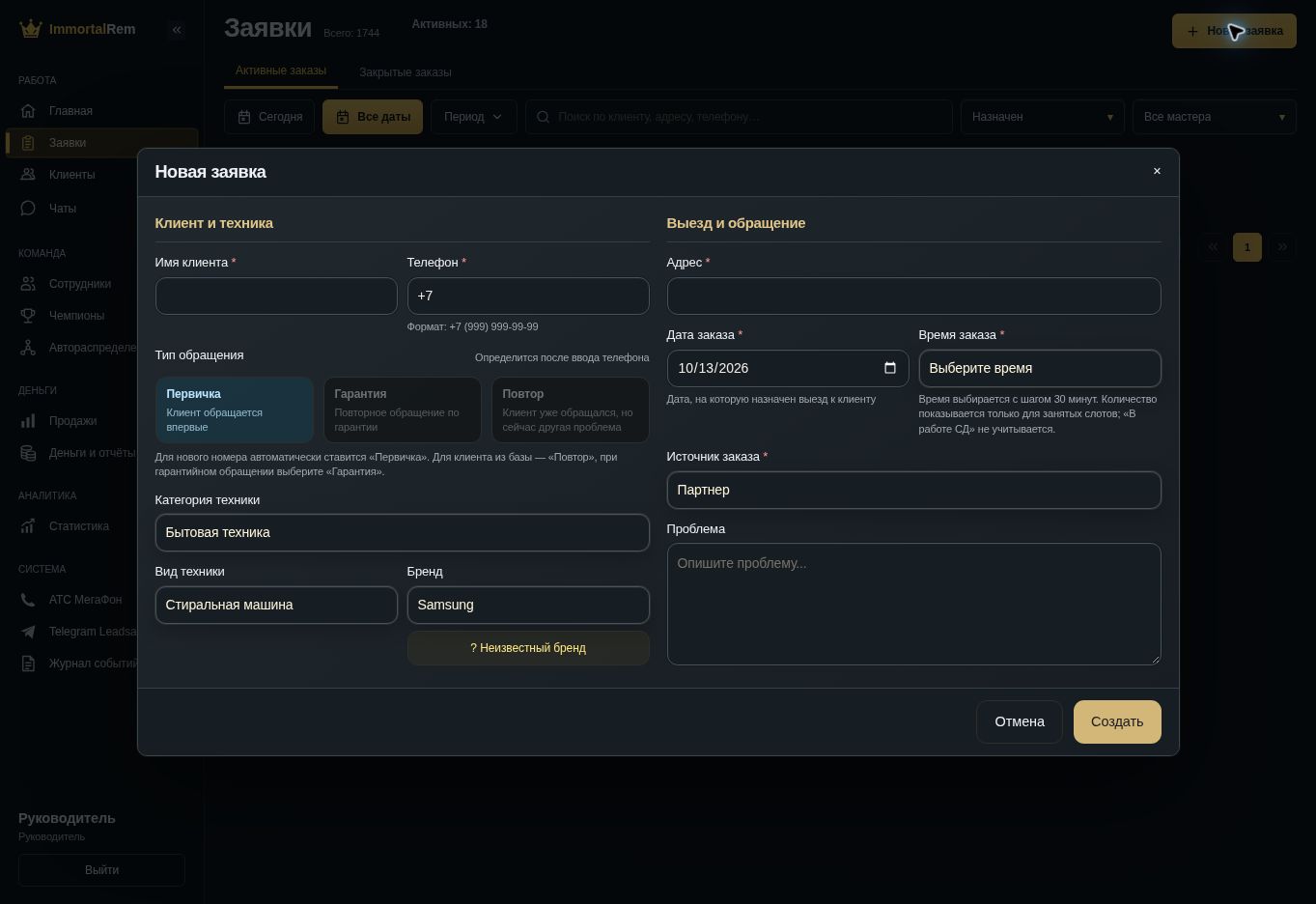This screenshot has width=1316, height=904.
Task: Click the Отмена button
Action: pos(1020,722)
